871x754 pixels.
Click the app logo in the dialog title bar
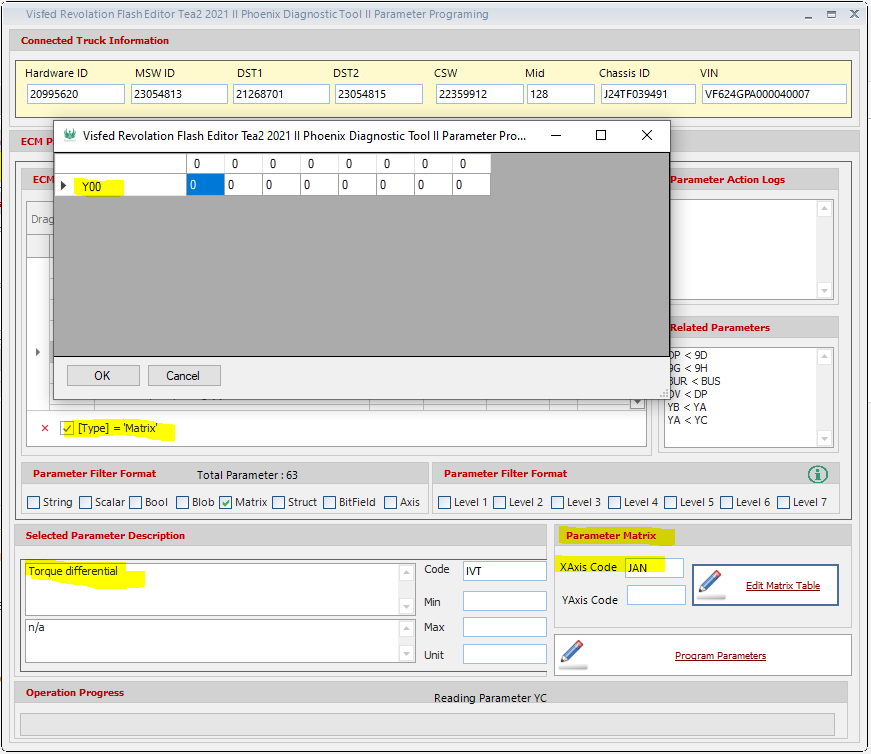[69, 135]
